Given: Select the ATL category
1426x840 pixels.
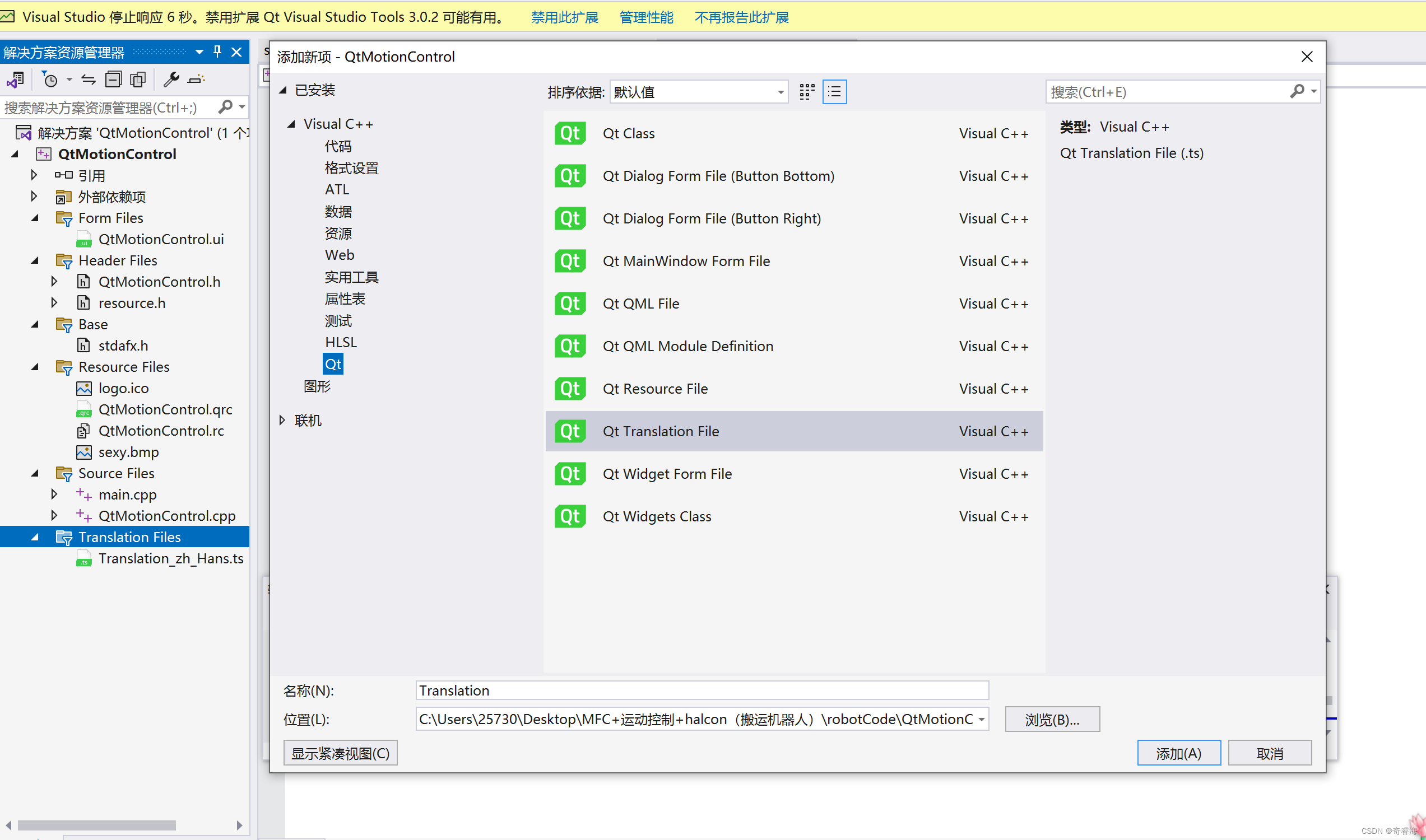Looking at the screenshot, I should pos(337,189).
